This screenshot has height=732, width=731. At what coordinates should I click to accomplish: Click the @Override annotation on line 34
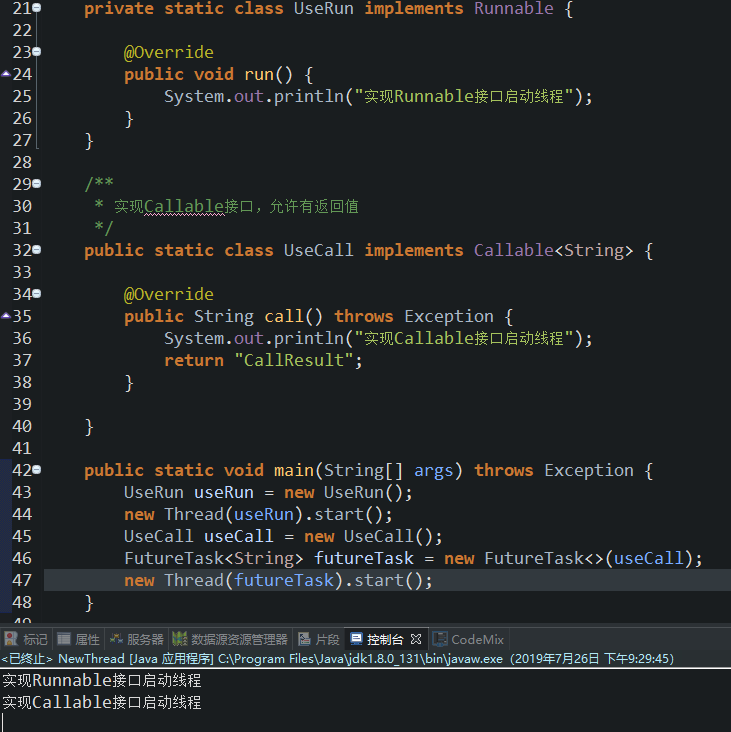pos(169,294)
